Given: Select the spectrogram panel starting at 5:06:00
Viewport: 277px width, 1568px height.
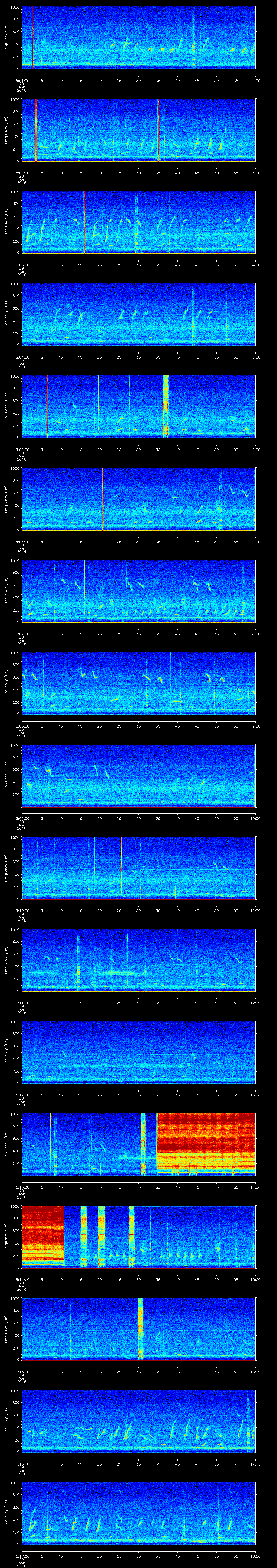Looking at the screenshot, I should (x=139, y=499).
